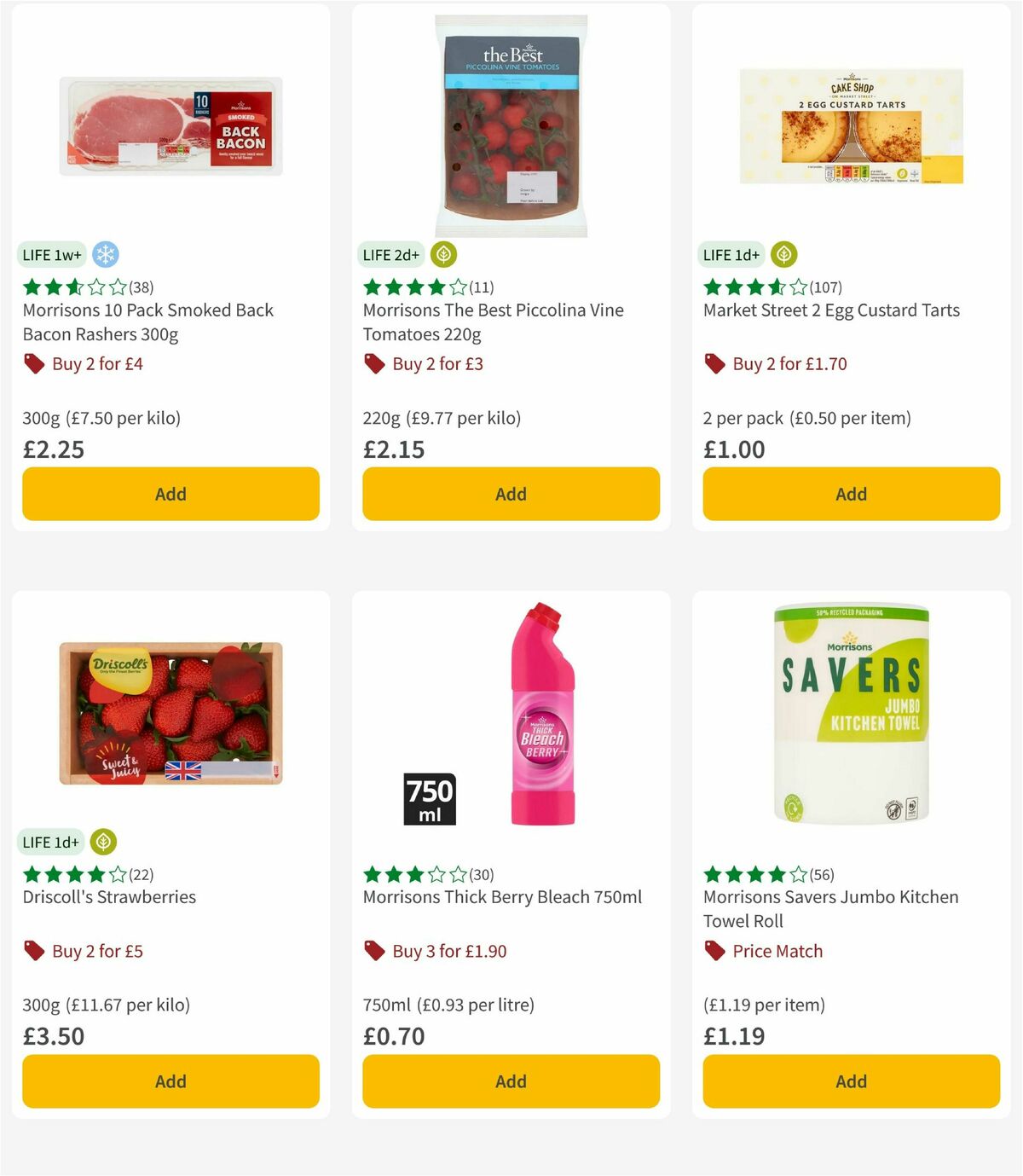This screenshot has width=1023, height=1176.
Task: Open the Morrisons The Best Piccolina Vine Tomatoes product
Action: [x=494, y=322]
